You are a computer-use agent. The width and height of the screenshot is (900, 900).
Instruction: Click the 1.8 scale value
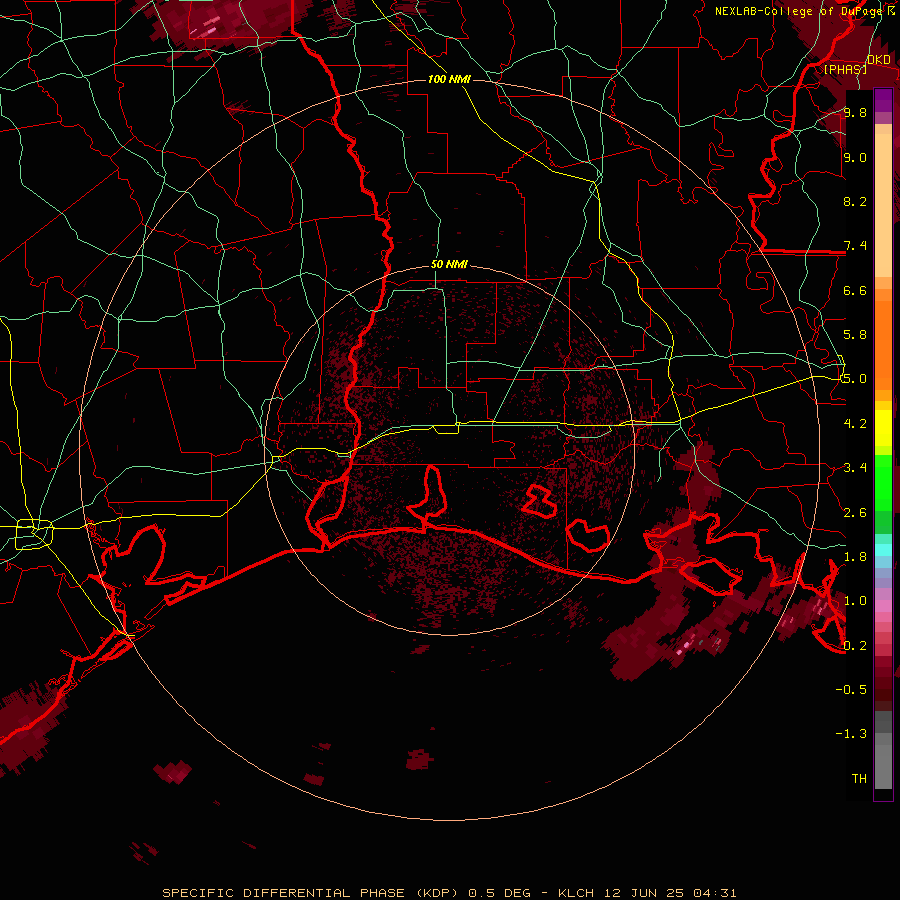pyautogui.click(x=855, y=556)
